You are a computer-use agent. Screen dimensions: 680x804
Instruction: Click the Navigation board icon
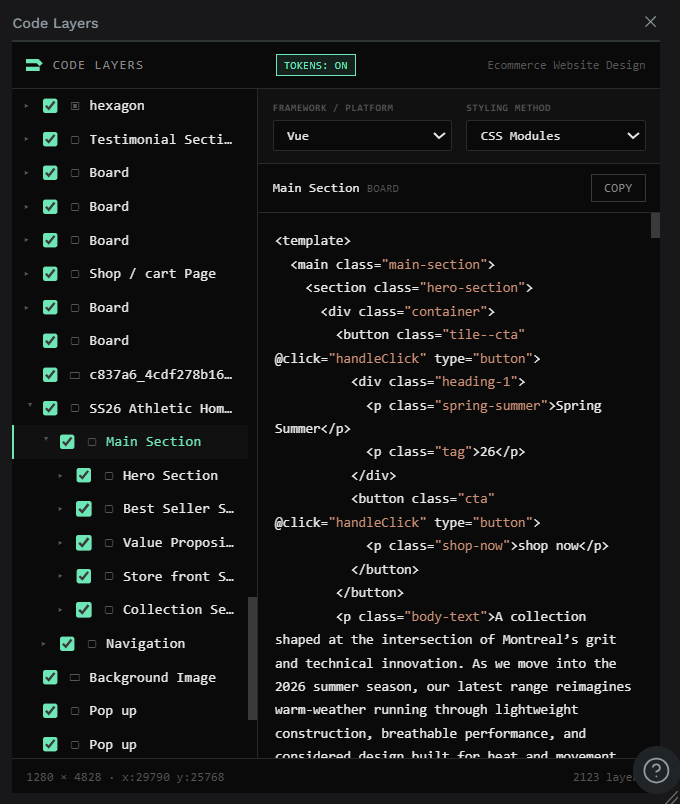92,644
